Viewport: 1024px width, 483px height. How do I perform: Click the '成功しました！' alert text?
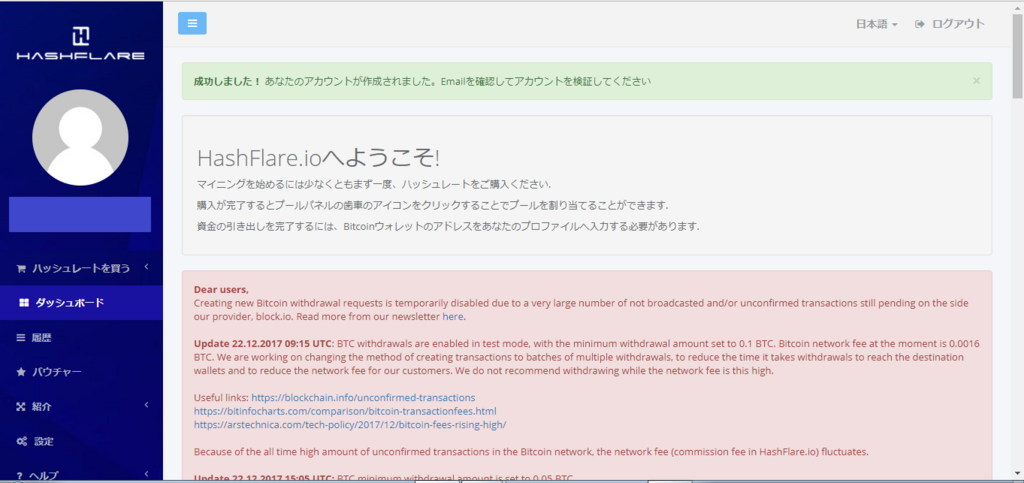227,82
